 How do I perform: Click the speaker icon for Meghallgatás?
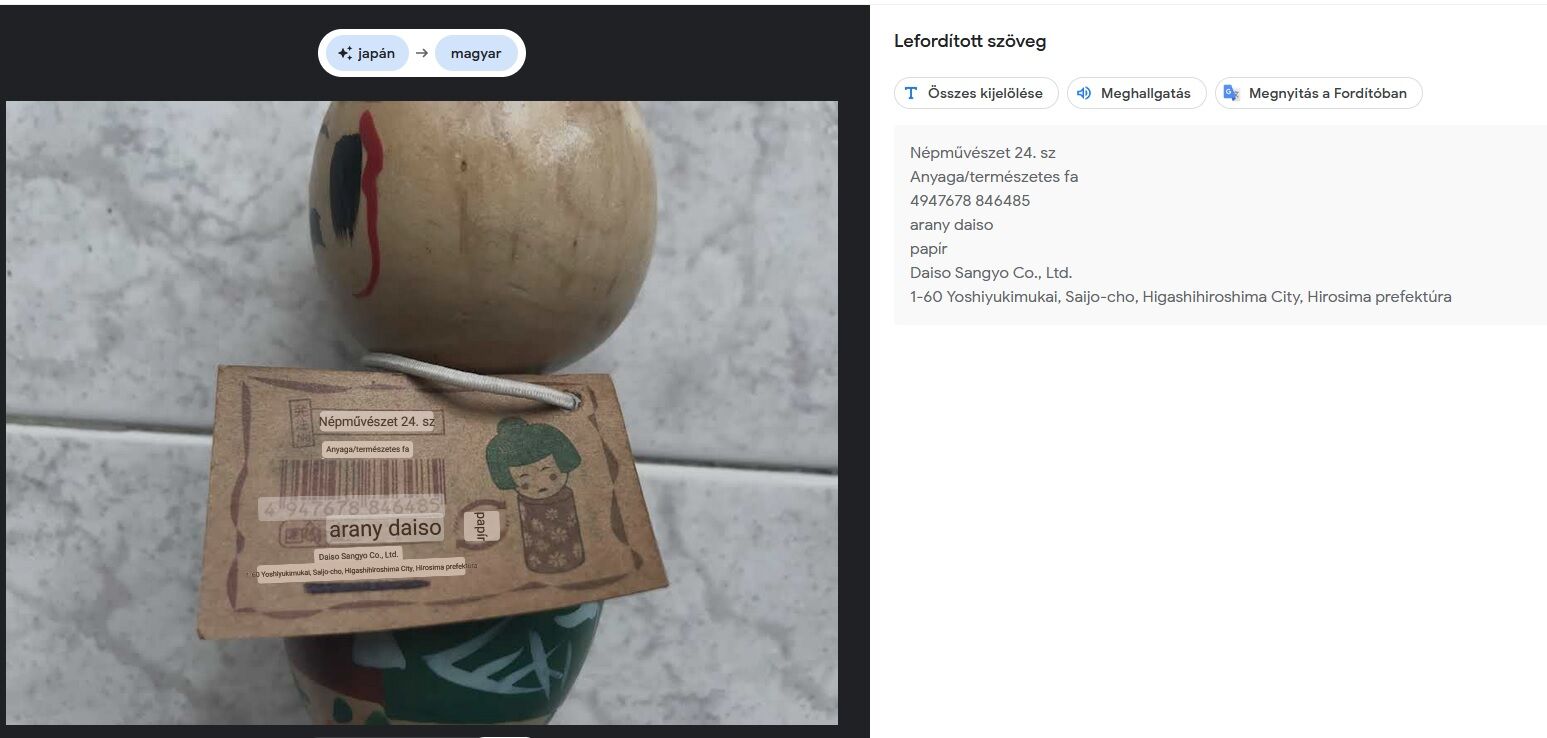pyautogui.click(x=1084, y=93)
